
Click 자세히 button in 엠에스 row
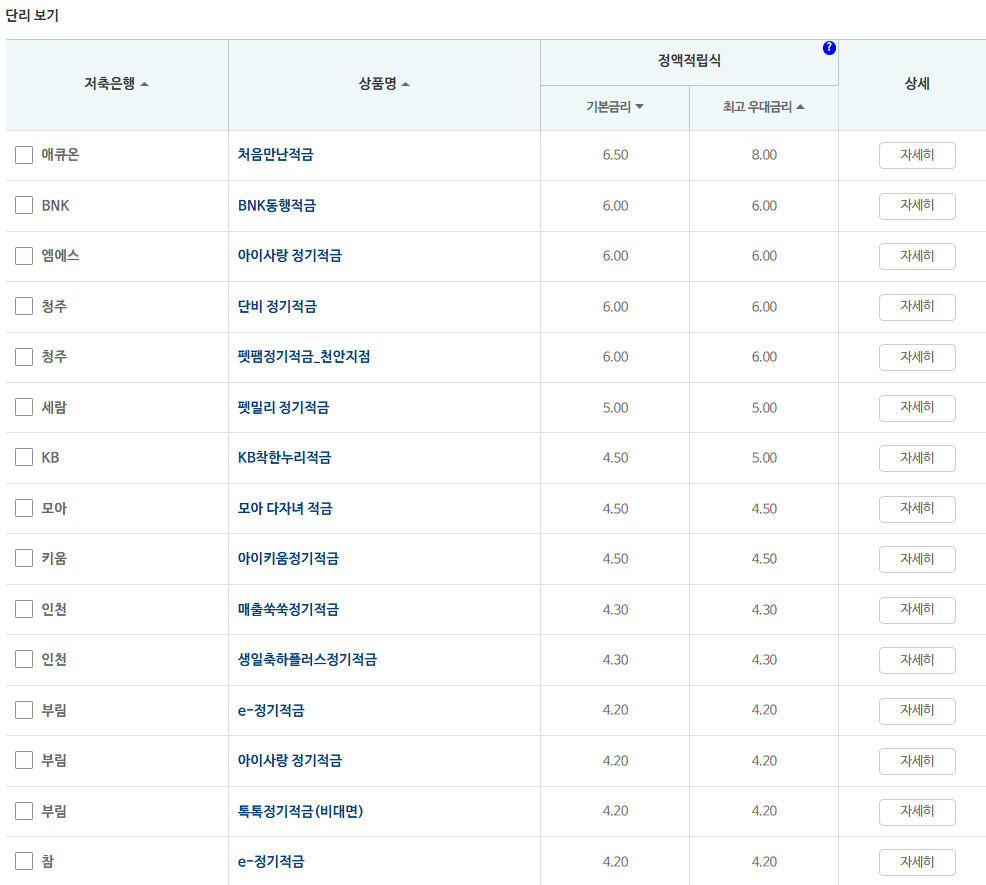917,256
